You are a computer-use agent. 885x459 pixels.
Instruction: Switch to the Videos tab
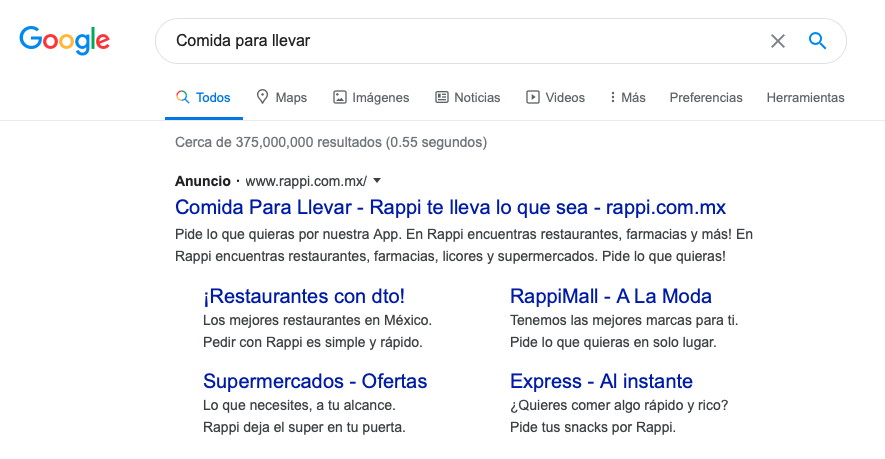click(x=555, y=97)
